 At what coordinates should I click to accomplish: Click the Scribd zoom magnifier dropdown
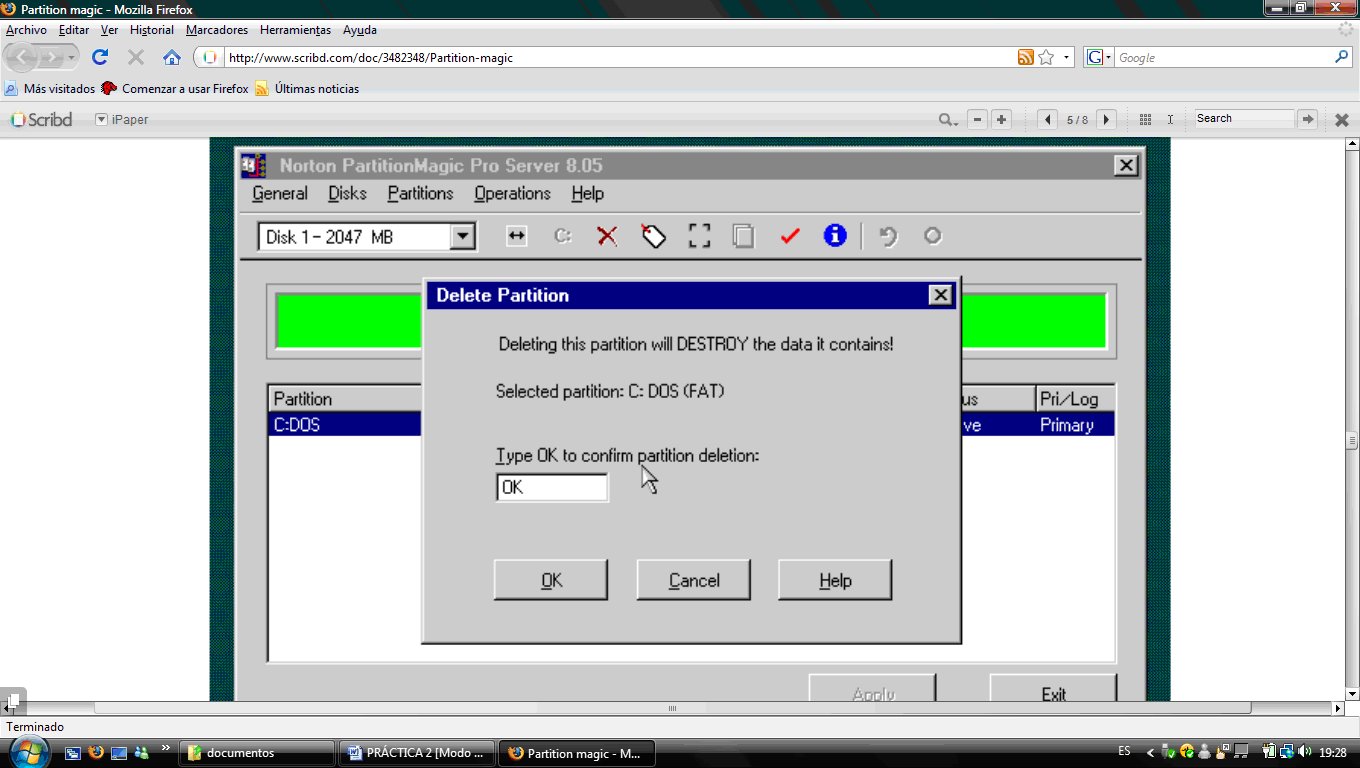click(948, 120)
